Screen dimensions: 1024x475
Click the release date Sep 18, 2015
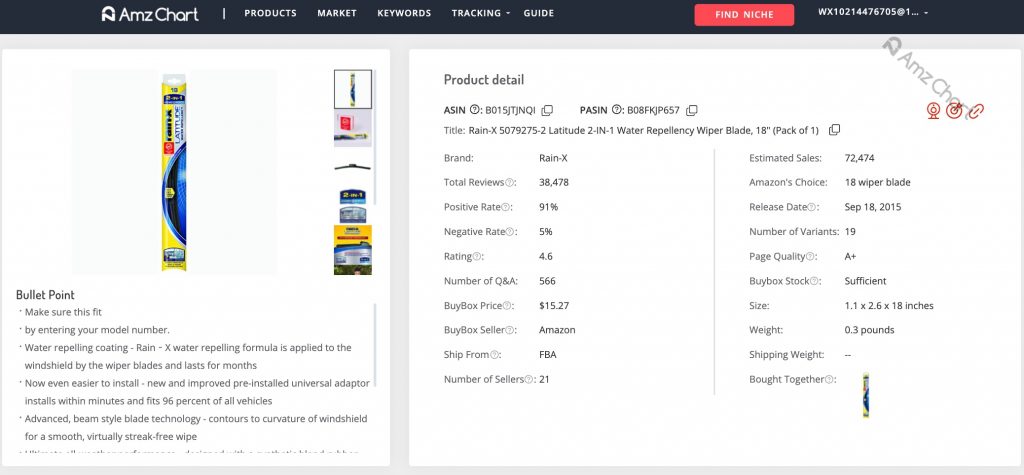[872, 207]
